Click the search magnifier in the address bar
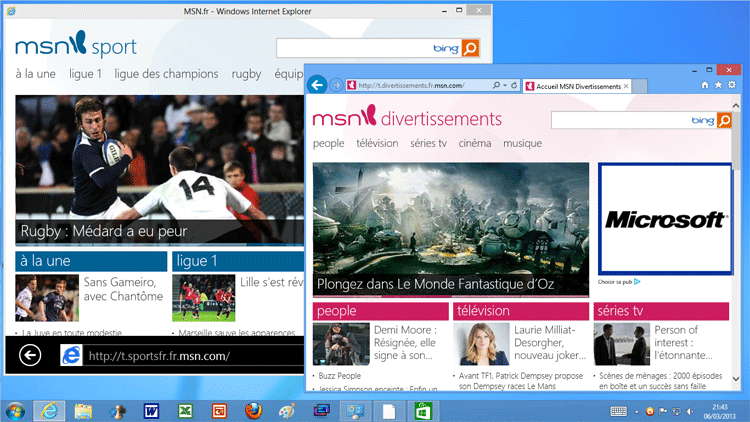The image size is (750, 422). (x=496, y=85)
